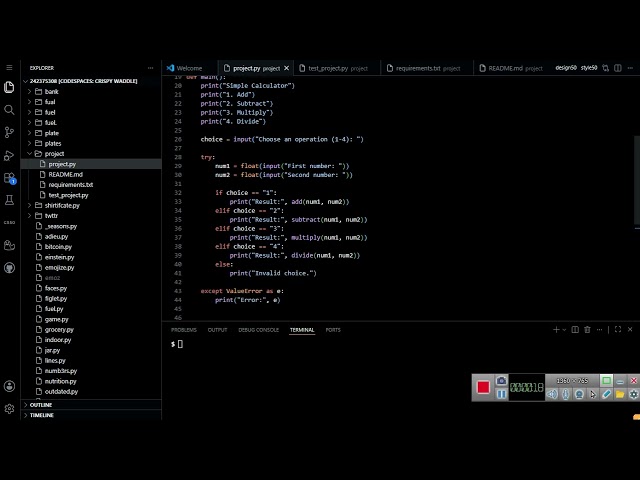Pause the screen recording
The image size is (640, 480).
pyautogui.click(x=501, y=394)
